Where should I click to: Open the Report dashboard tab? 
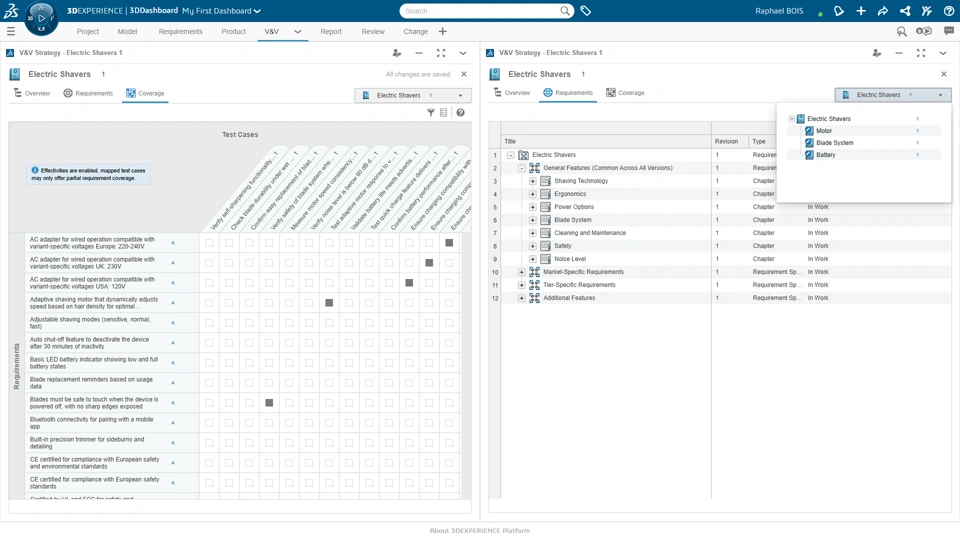[x=331, y=32]
